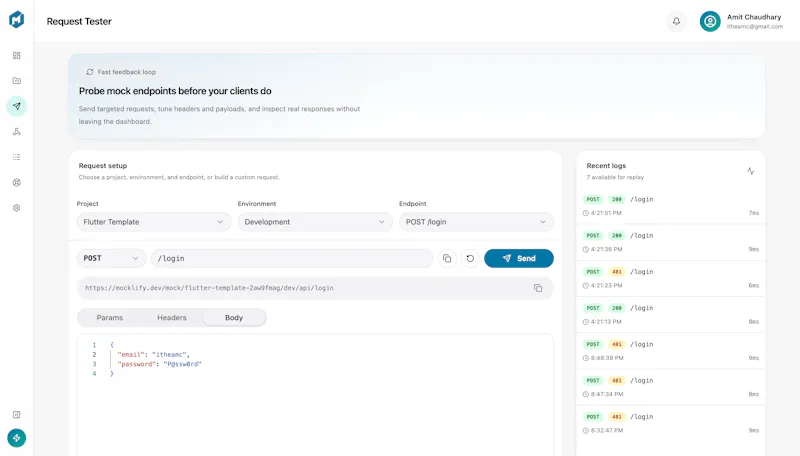The height and width of the screenshot is (456, 800).
Task: Click the mocklify.dev mock URL text
Action: 209,288
